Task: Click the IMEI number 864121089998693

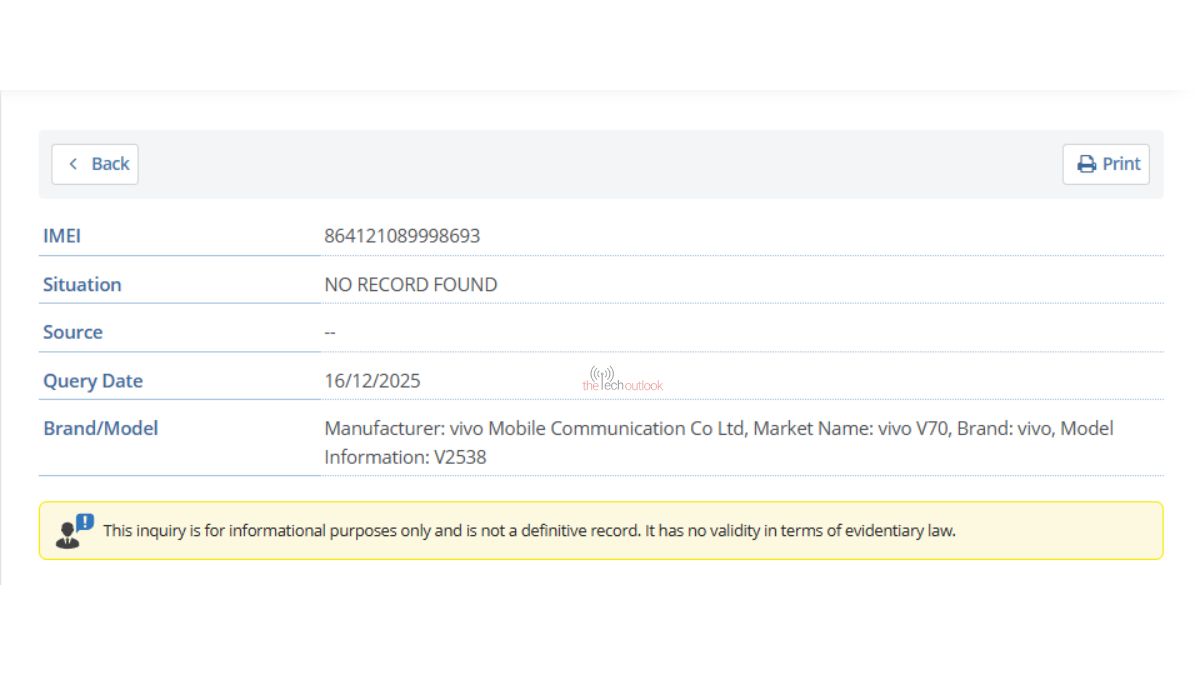Action: (402, 236)
